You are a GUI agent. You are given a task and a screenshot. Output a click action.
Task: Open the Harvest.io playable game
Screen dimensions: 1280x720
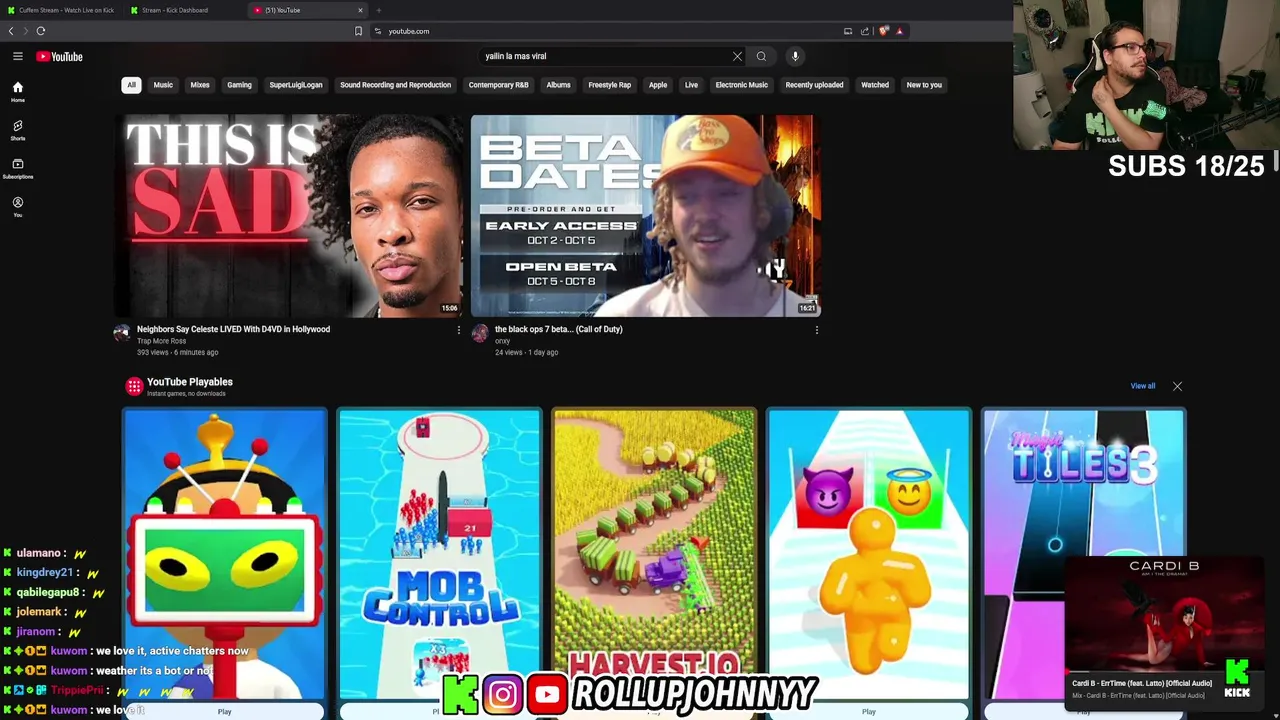(x=654, y=554)
